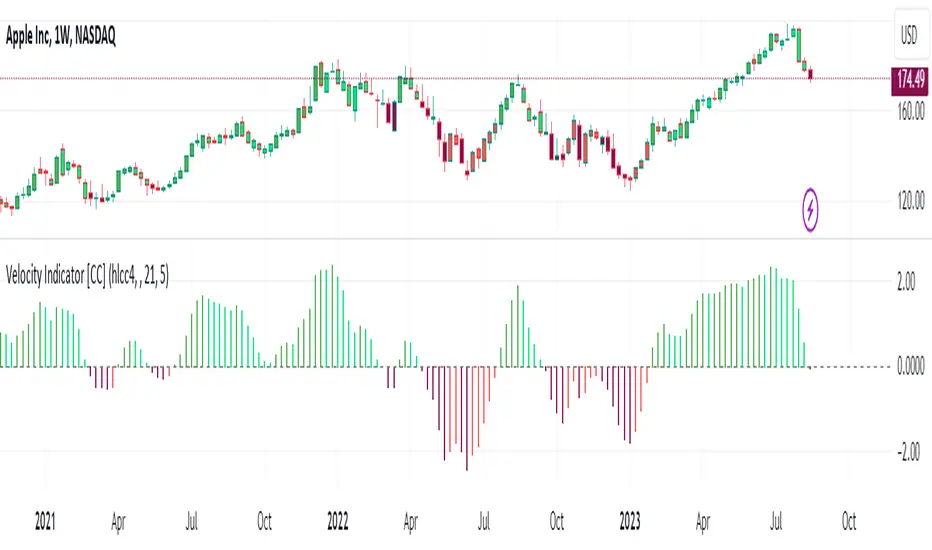Click the 0.0000 indicator scale label
Screen dimensions: 932x550
point(904,367)
